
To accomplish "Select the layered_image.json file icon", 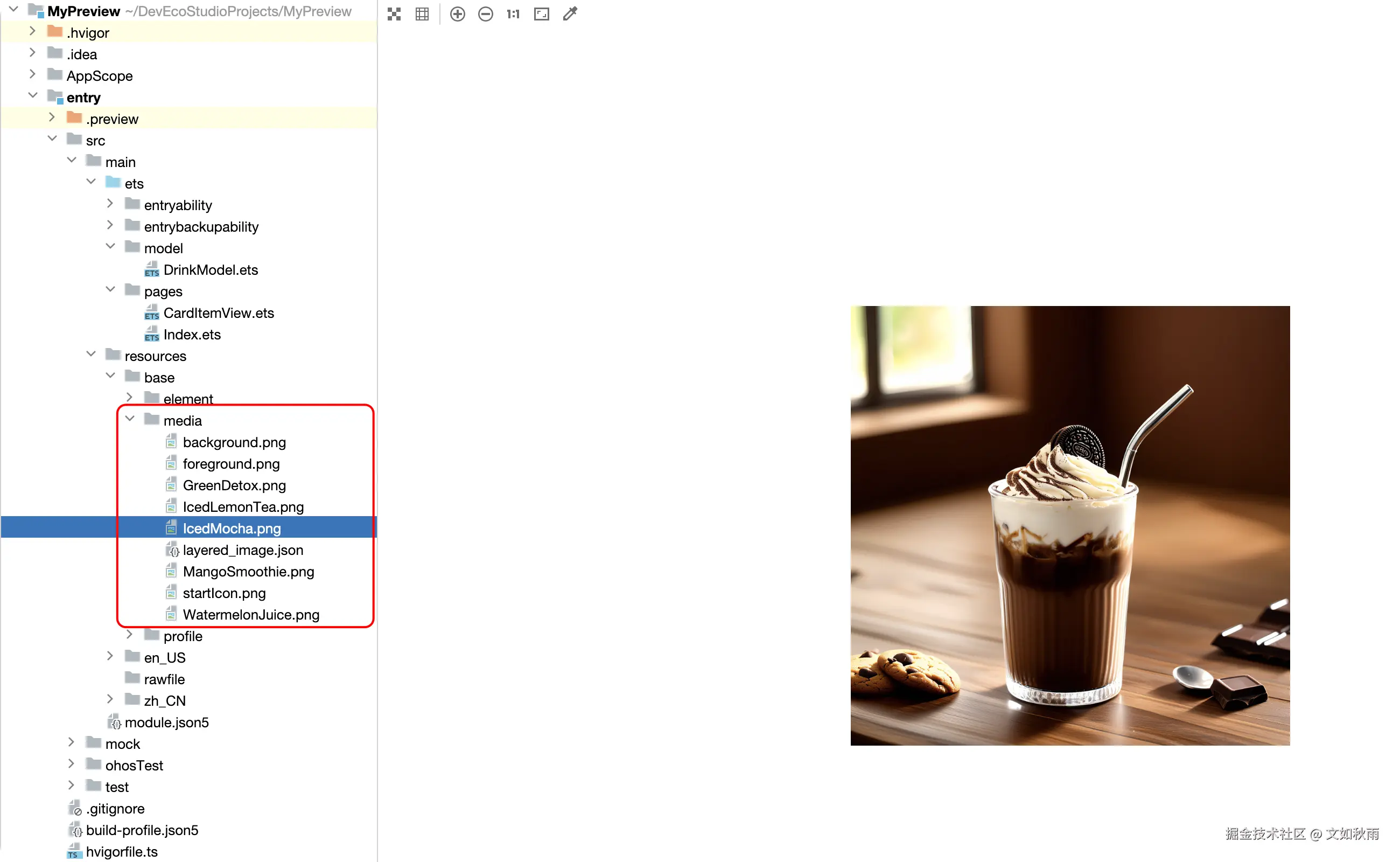I will tap(172, 550).
